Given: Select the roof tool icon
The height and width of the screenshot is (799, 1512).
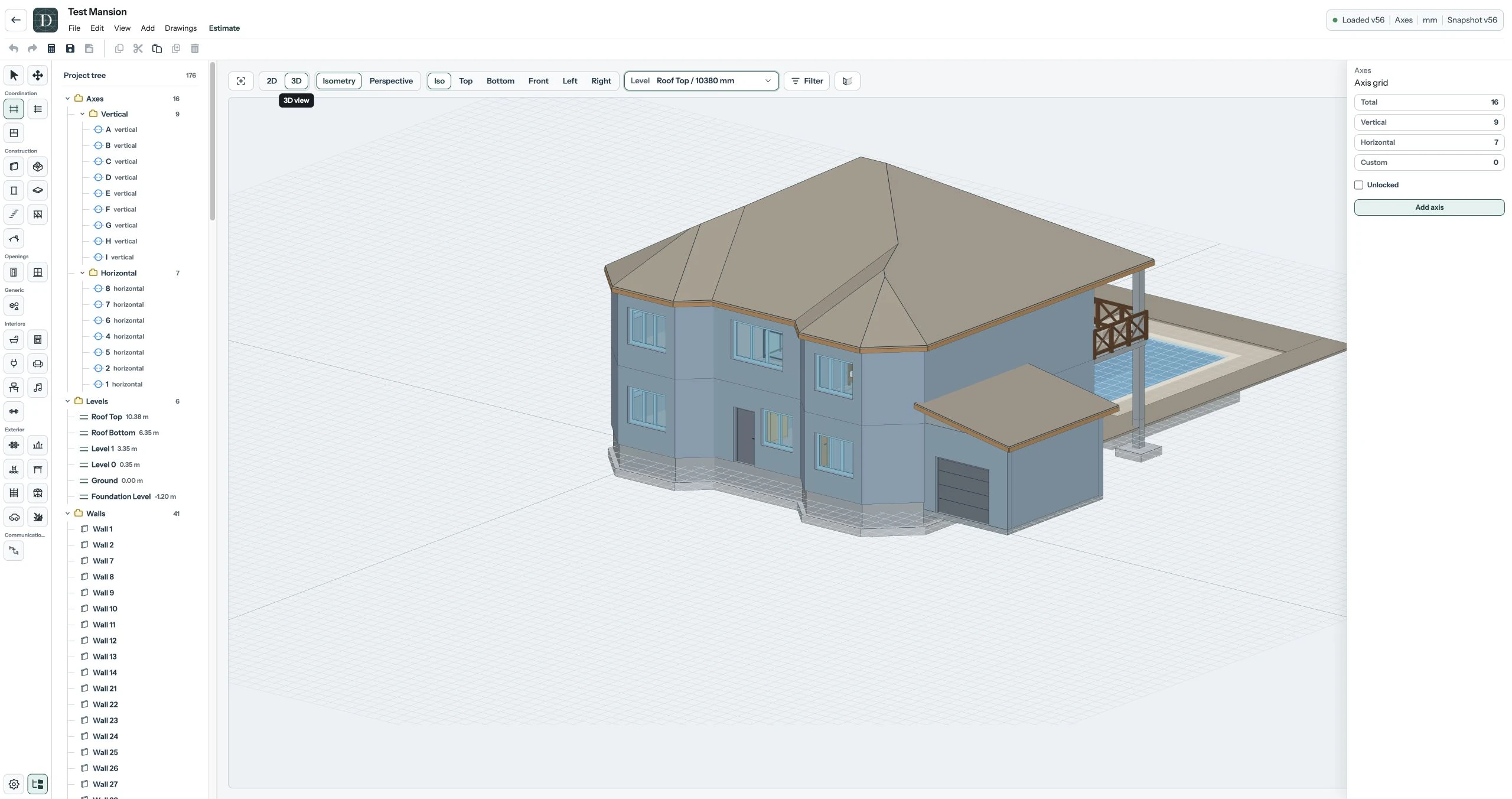Looking at the screenshot, I should point(14,239).
